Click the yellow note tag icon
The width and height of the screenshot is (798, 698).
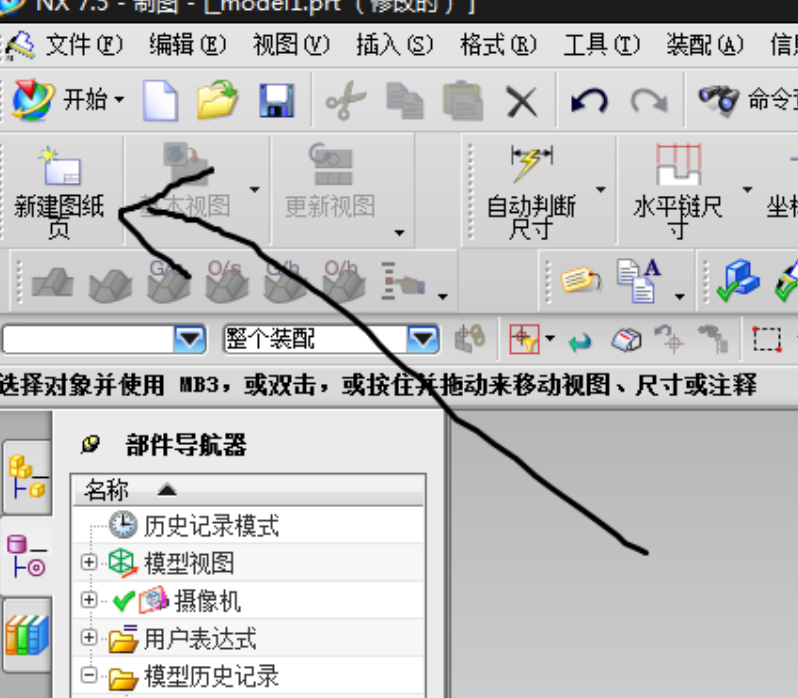point(580,279)
